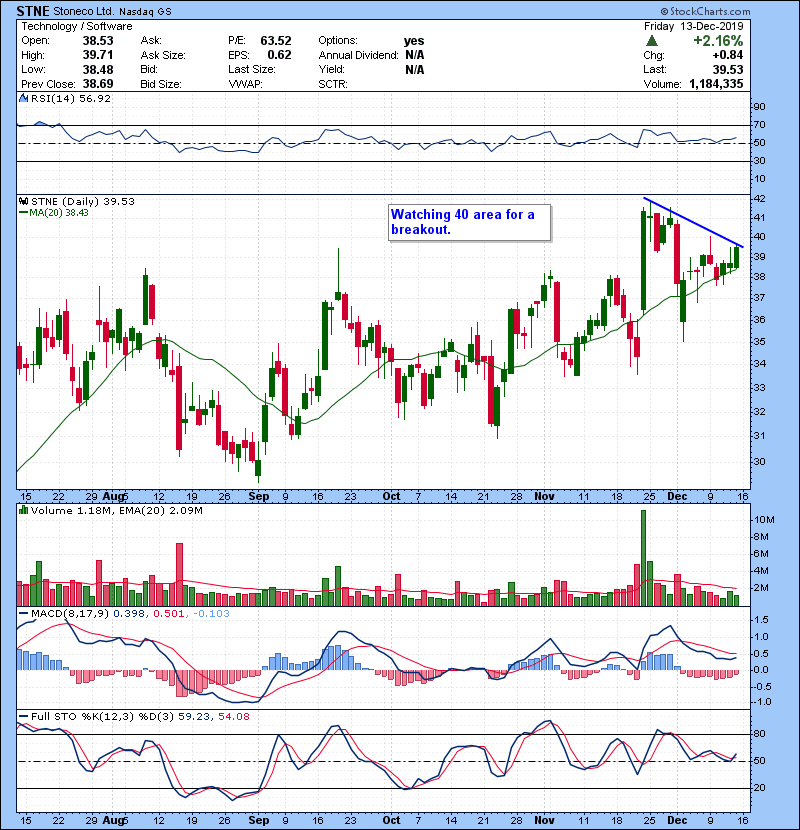Click the 80 level on stochastic axis
Image resolution: width=800 pixels, height=830 pixels.
[759, 734]
